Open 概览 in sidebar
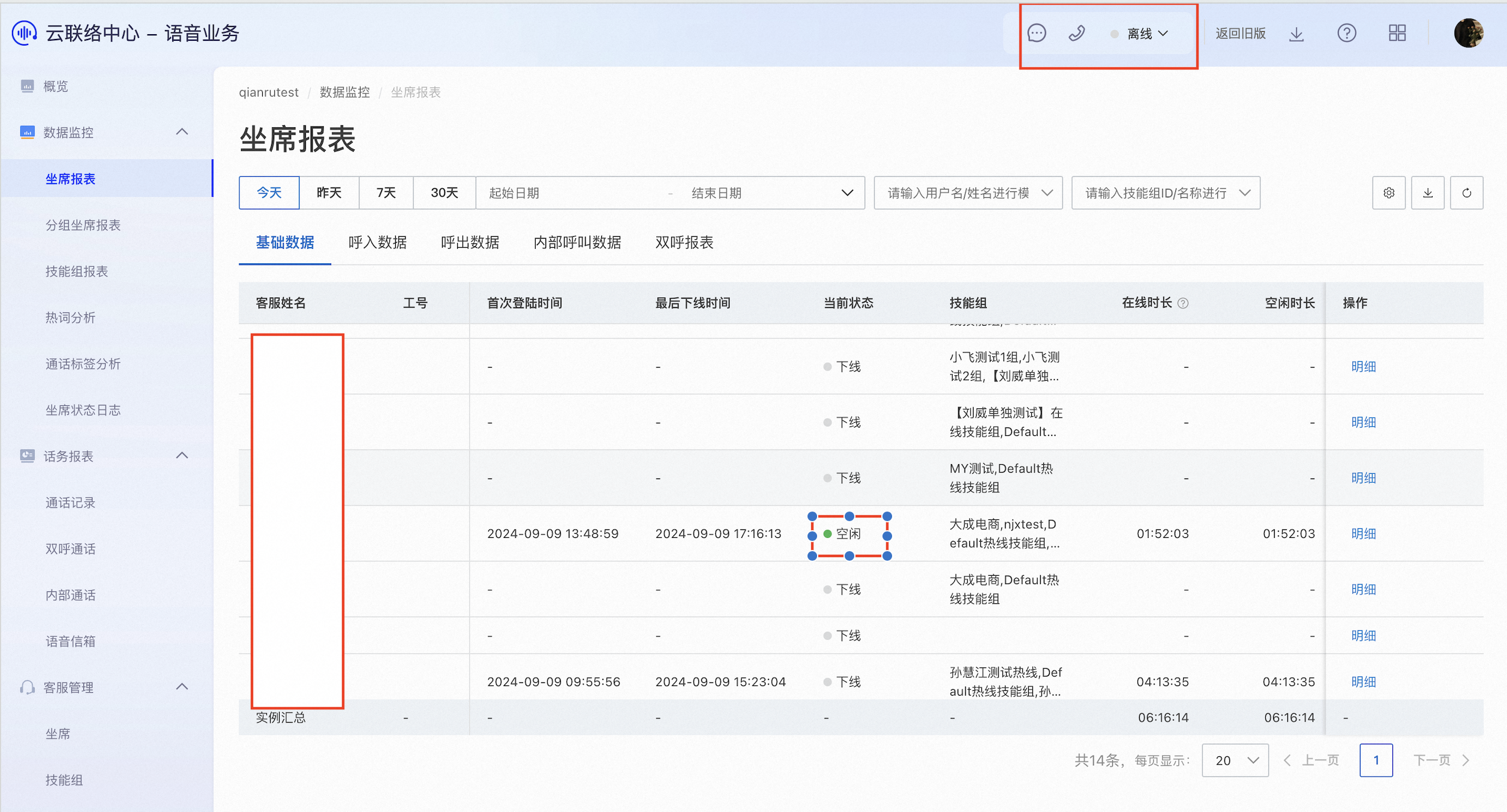 point(55,86)
